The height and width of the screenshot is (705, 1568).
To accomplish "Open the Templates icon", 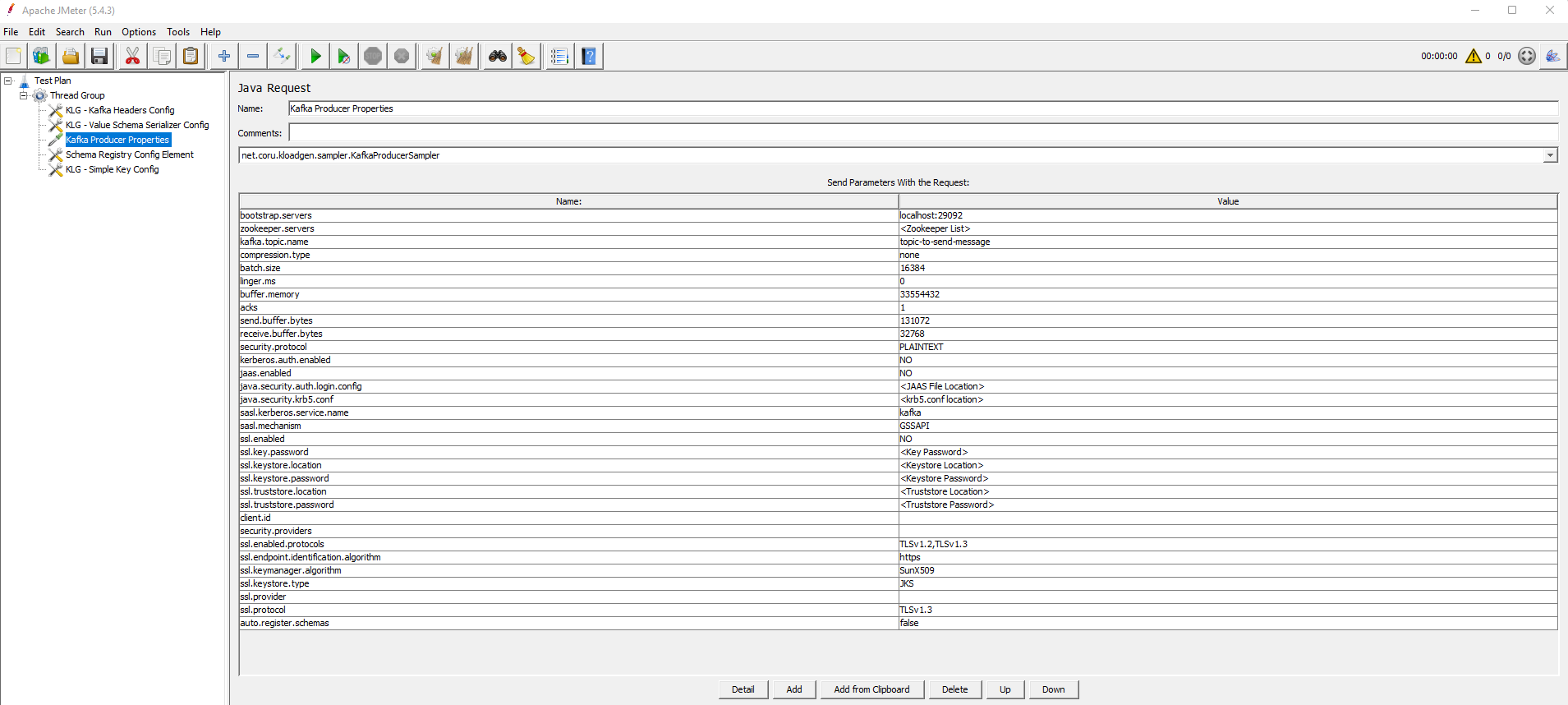I will point(41,56).
